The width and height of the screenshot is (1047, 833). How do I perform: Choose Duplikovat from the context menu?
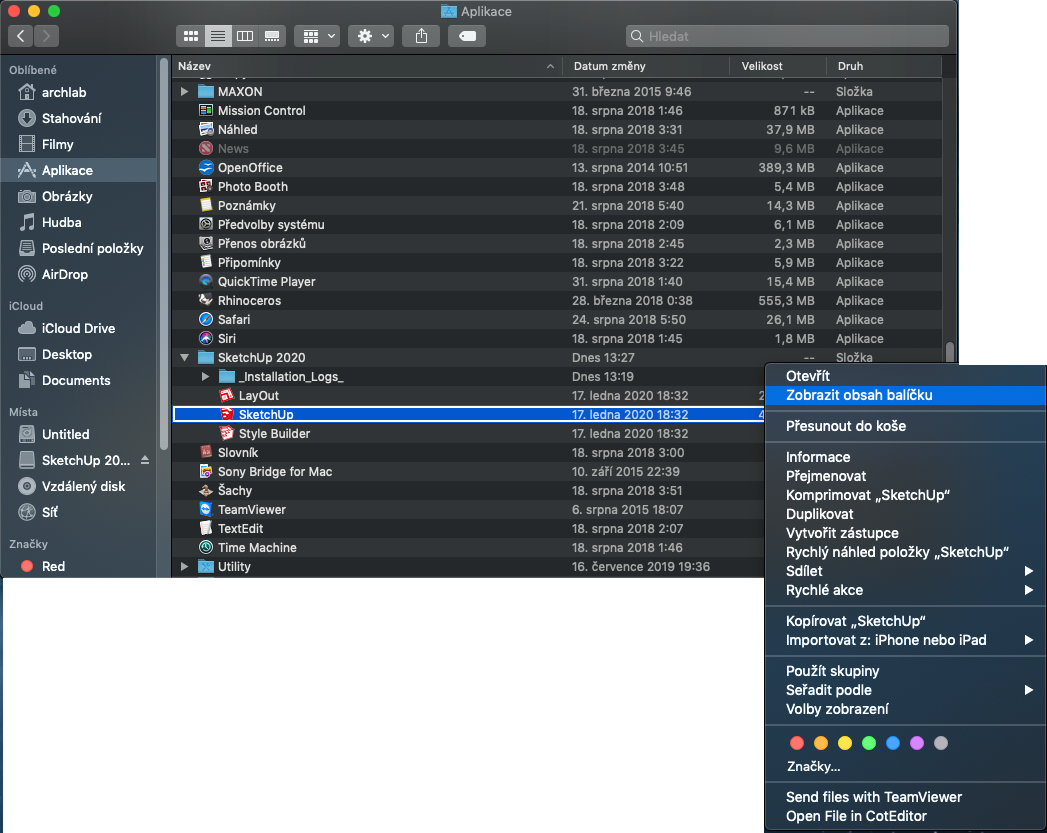tap(905, 514)
